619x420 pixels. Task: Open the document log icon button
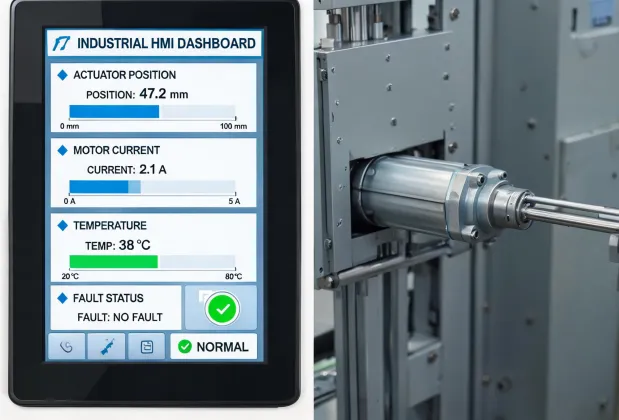click(147, 347)
